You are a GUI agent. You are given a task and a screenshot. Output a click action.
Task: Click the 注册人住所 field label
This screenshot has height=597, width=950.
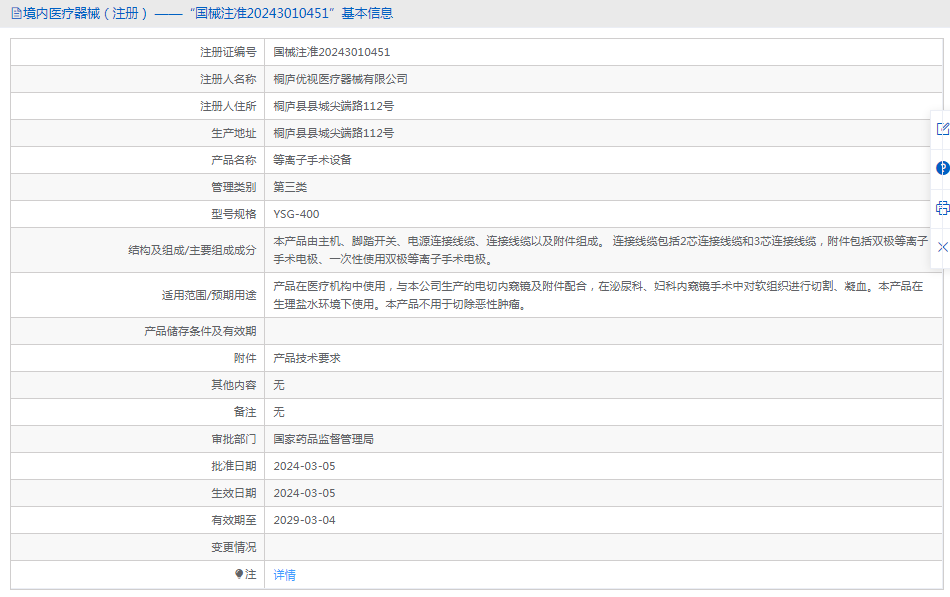point(228,106)
